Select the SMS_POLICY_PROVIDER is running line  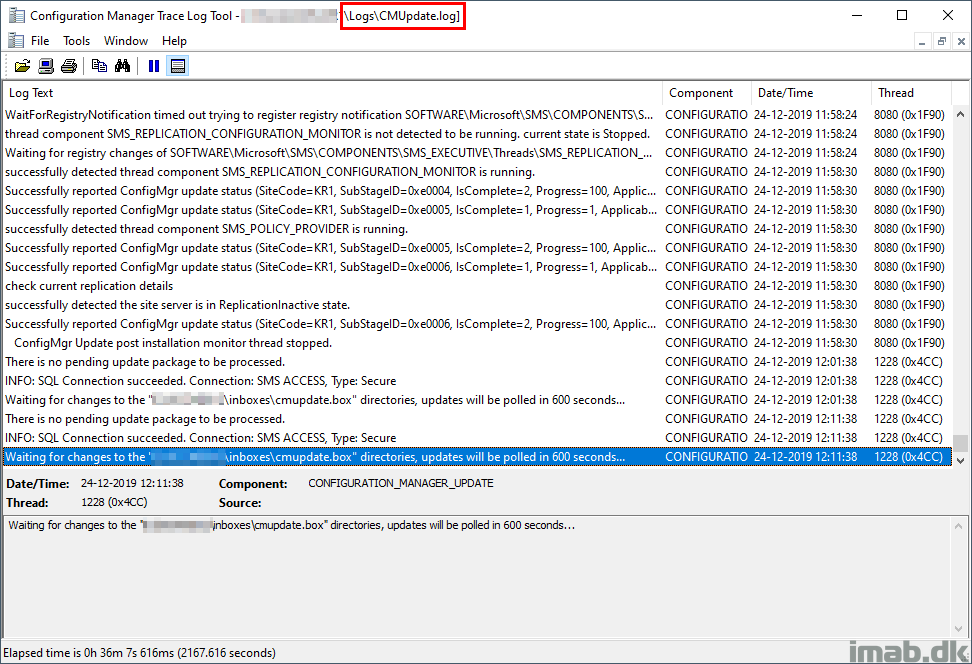pos(477,229)
